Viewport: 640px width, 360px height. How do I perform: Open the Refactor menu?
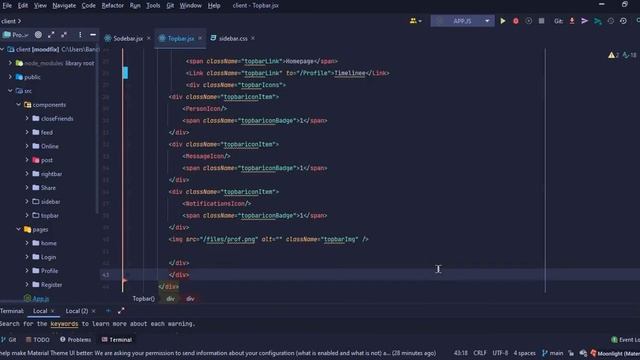click(112, 6)
